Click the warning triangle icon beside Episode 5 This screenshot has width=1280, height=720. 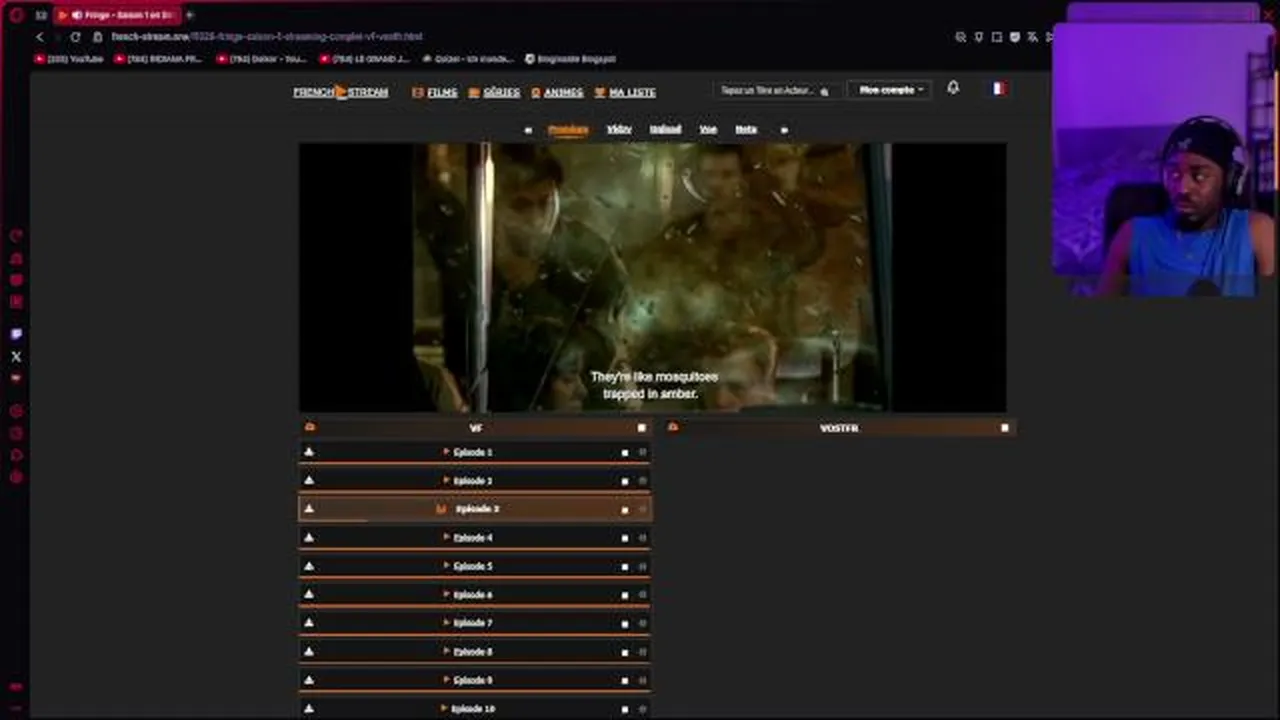[309, 566]
